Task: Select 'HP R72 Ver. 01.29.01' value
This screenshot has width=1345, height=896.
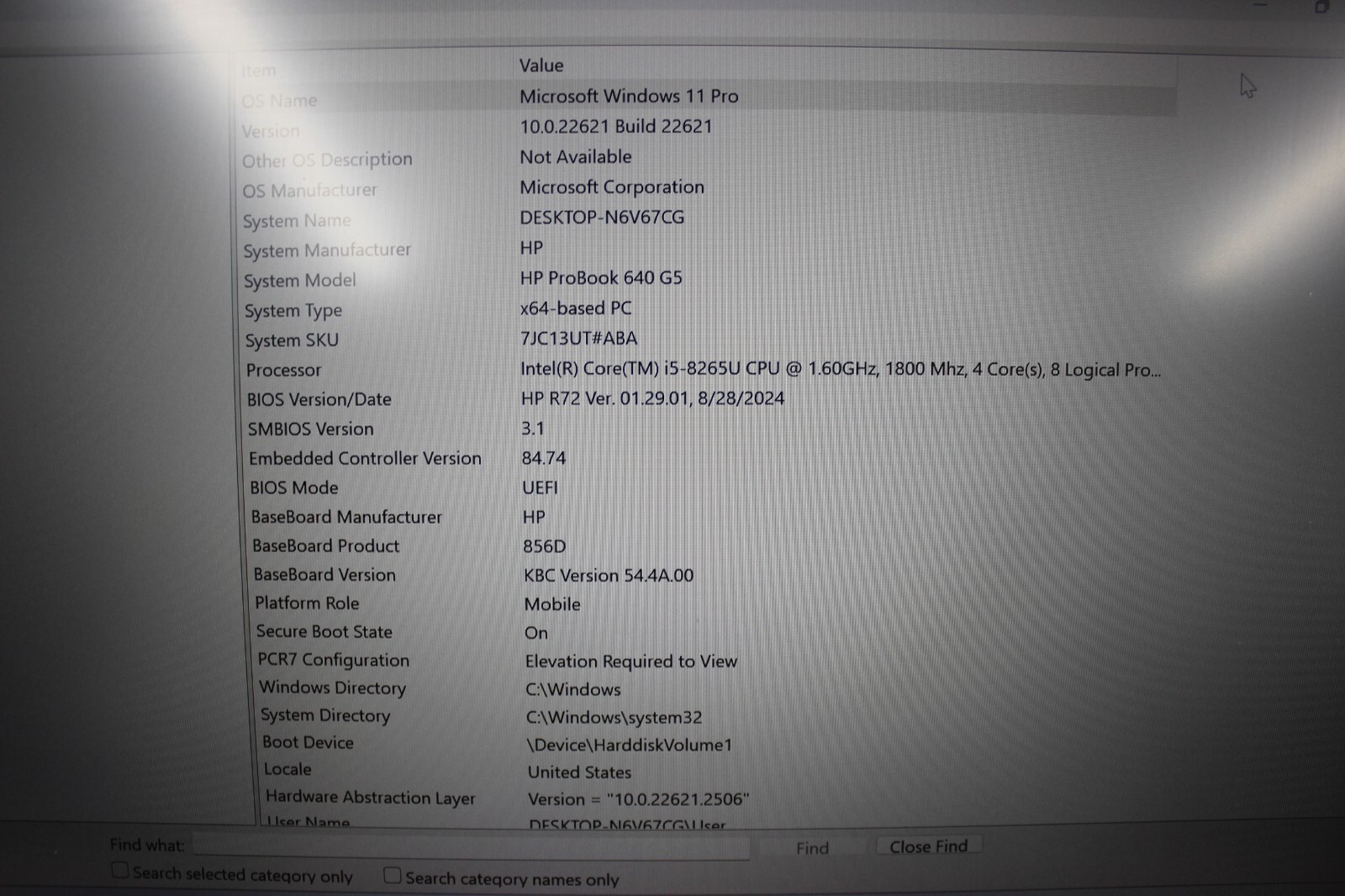Action: (652, 398)
